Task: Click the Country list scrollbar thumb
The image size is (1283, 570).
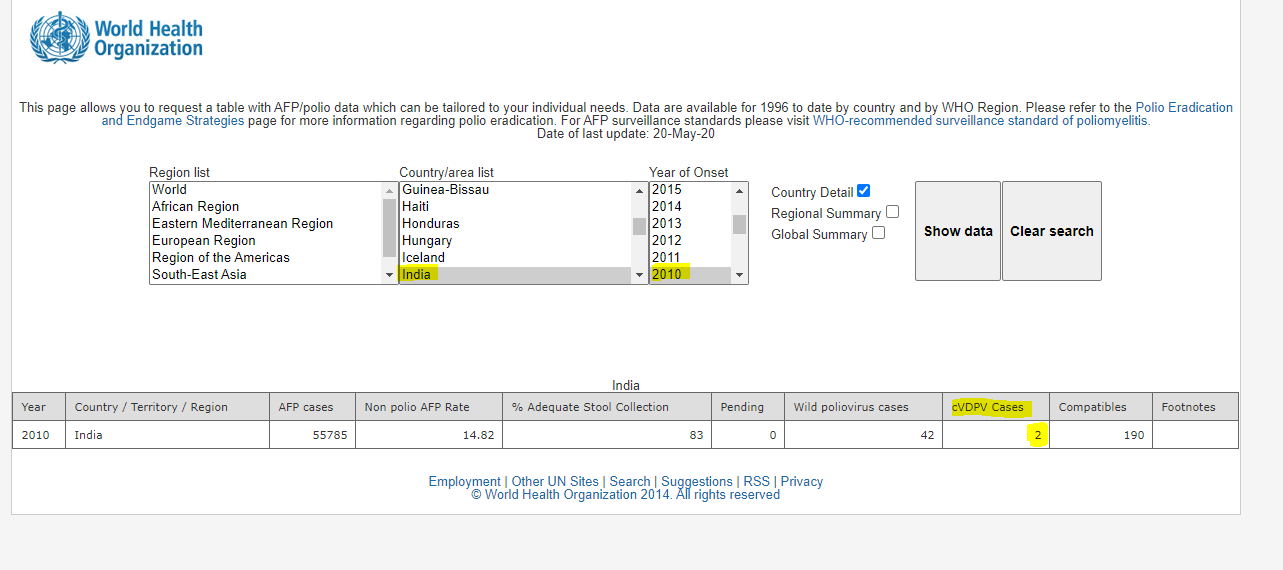Action: (640, 226)
